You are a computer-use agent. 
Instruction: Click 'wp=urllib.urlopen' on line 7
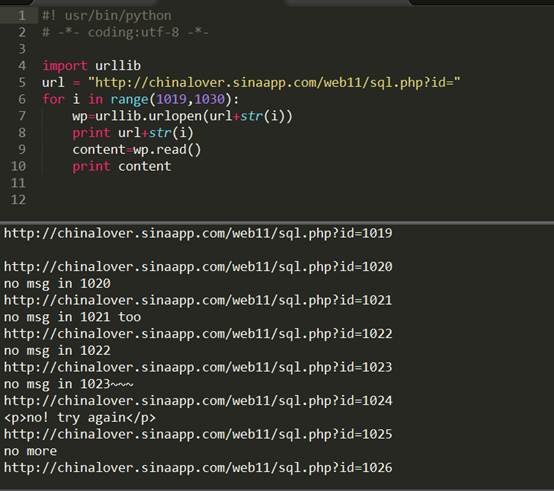(137, 116)
